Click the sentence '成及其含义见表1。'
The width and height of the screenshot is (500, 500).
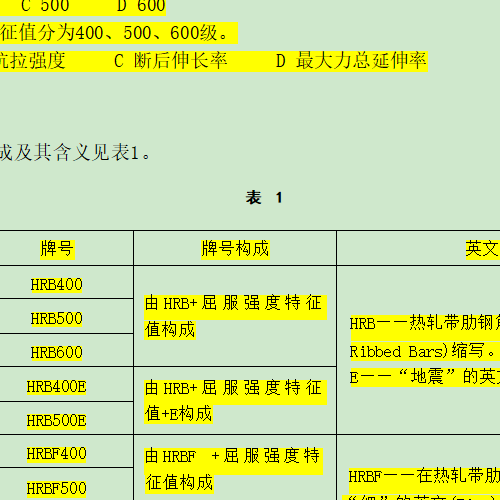pos(75,153)
